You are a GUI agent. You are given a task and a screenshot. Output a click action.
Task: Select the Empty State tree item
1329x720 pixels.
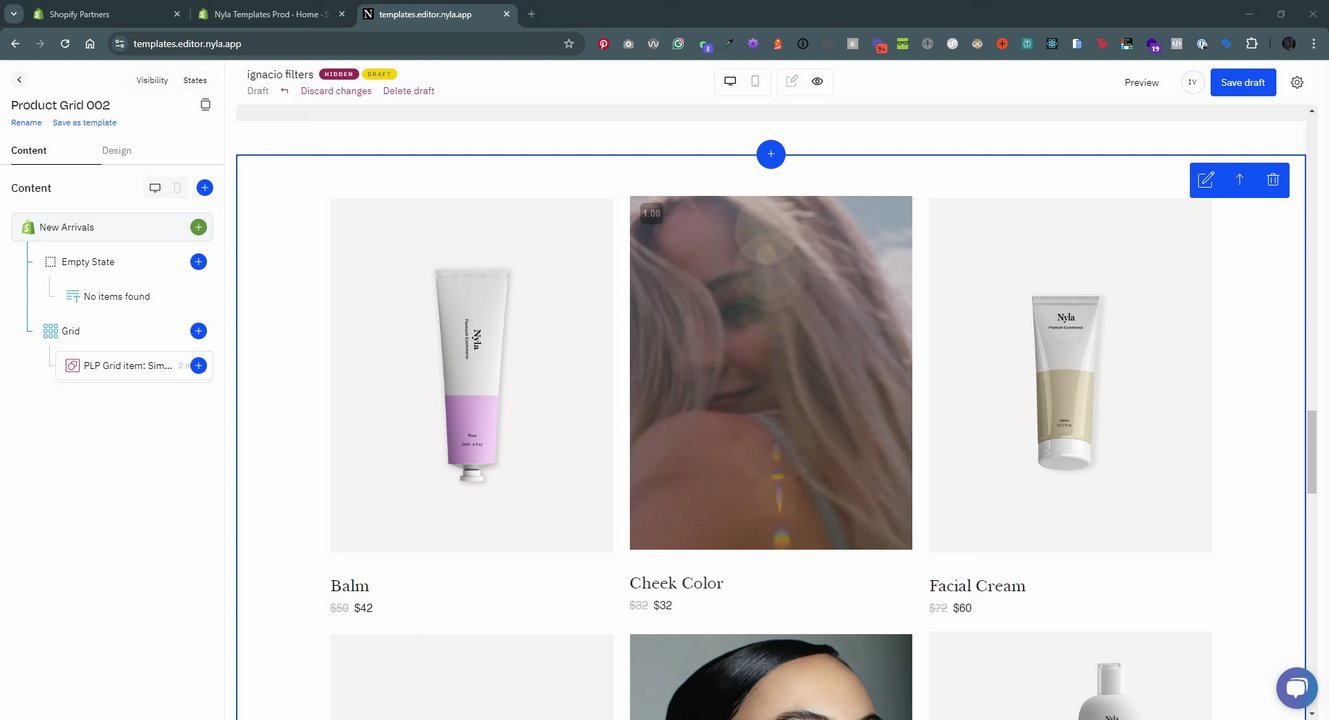click(88, 262)
